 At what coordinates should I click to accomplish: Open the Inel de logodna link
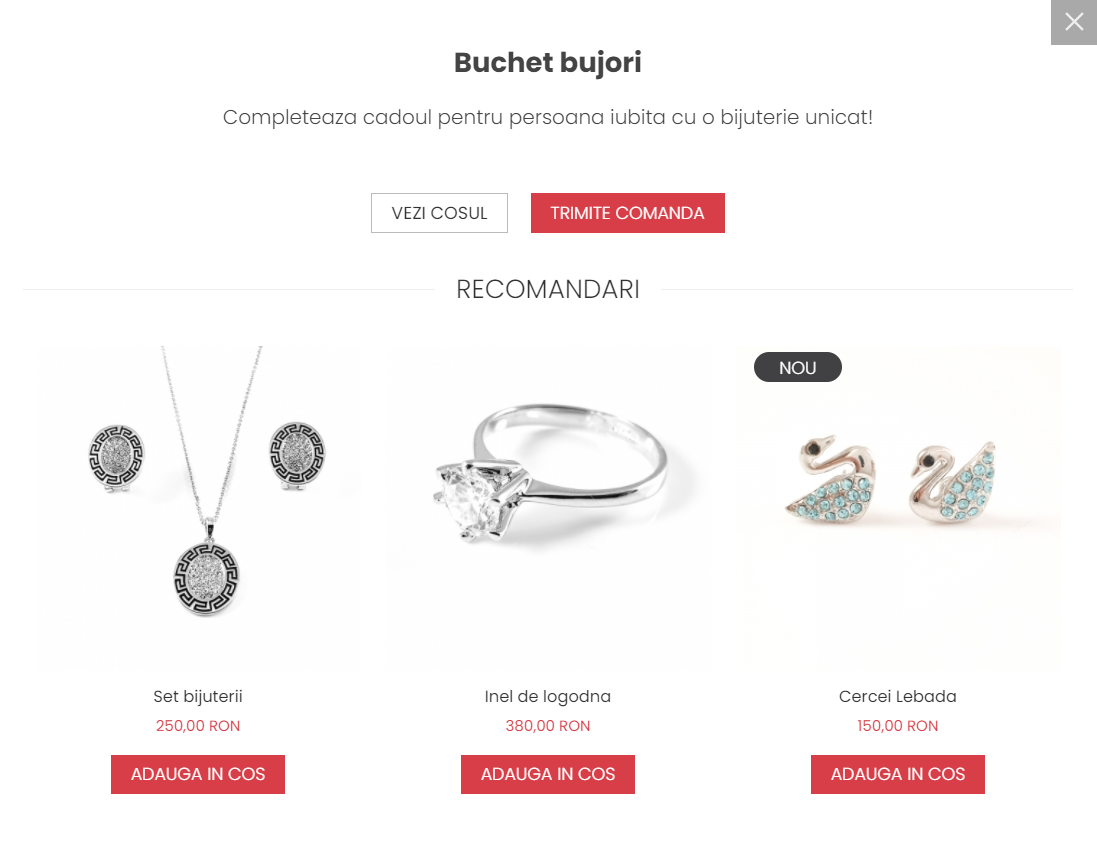coord(548,696)
